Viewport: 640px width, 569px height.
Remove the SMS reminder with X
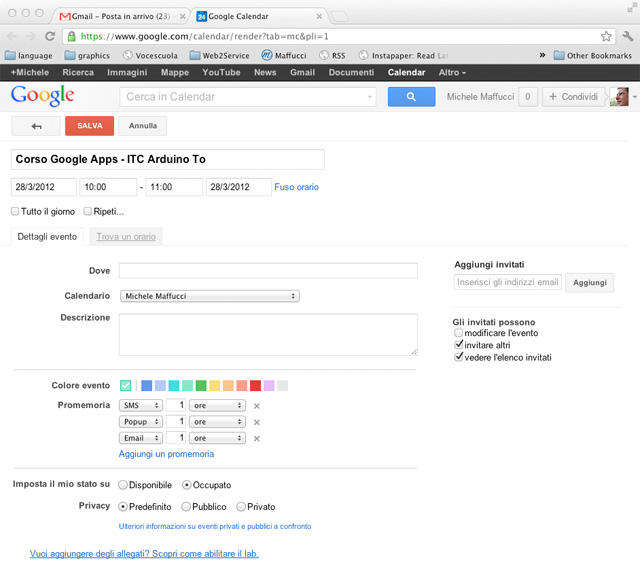257,406
